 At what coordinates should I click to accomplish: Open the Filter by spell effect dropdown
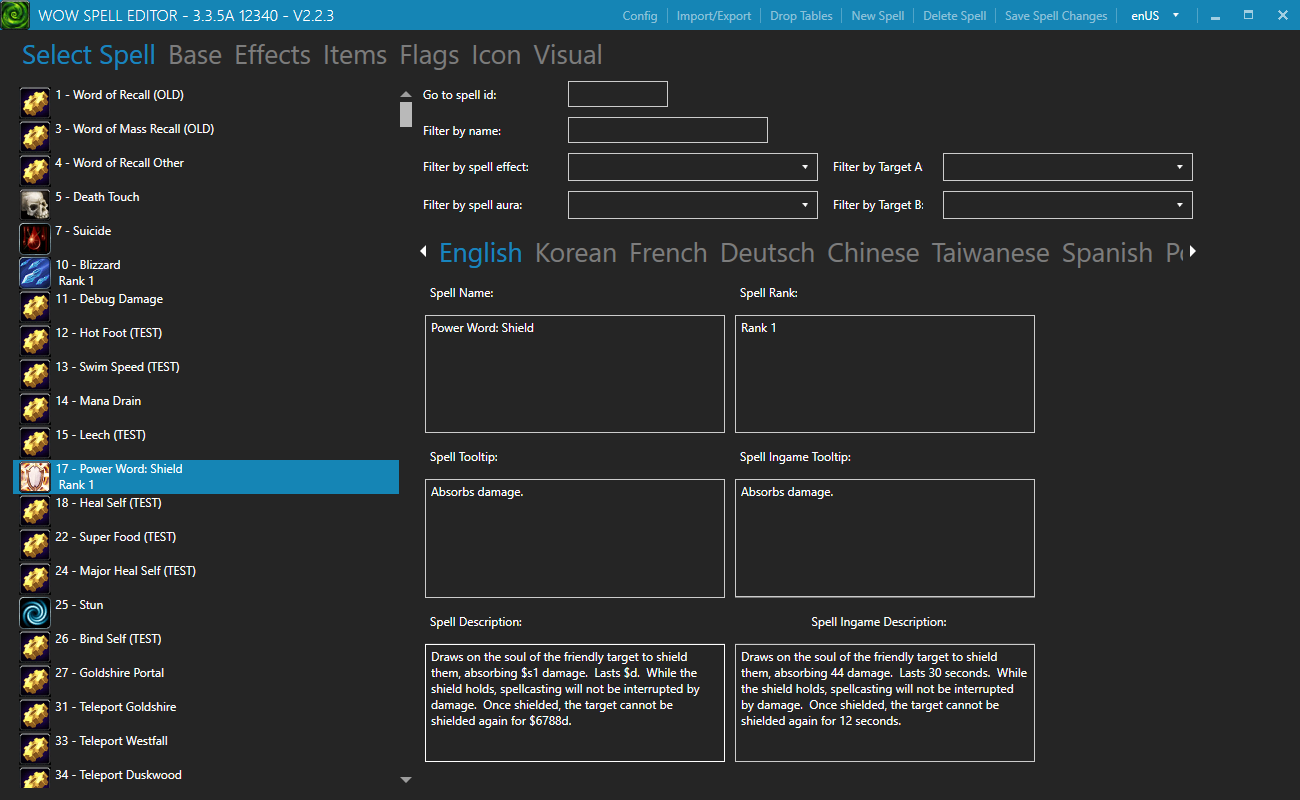coord(693,167)
